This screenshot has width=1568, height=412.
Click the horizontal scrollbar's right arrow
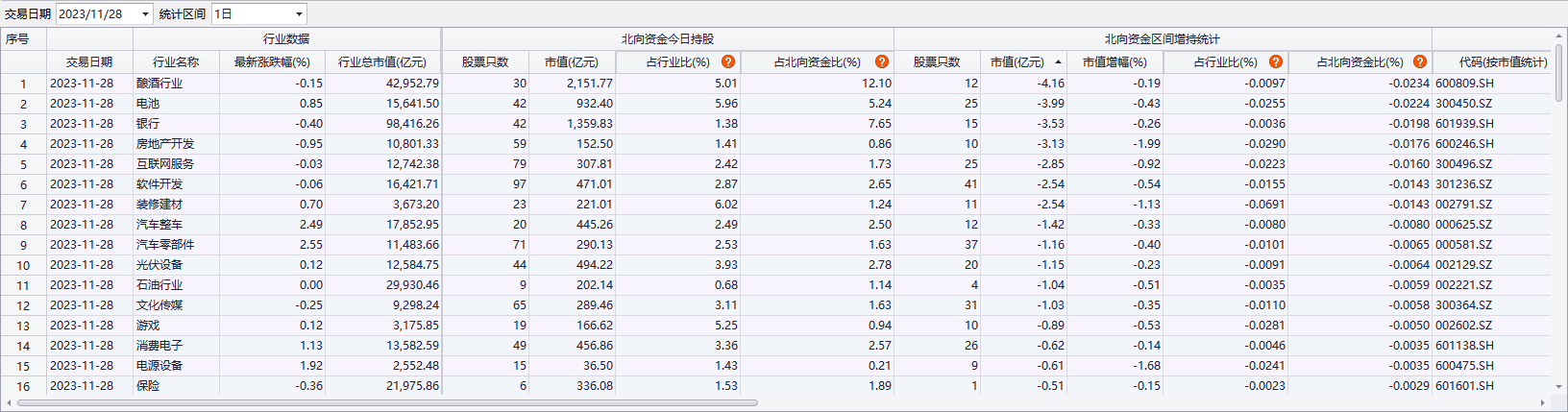click(x=1543, y=403)
